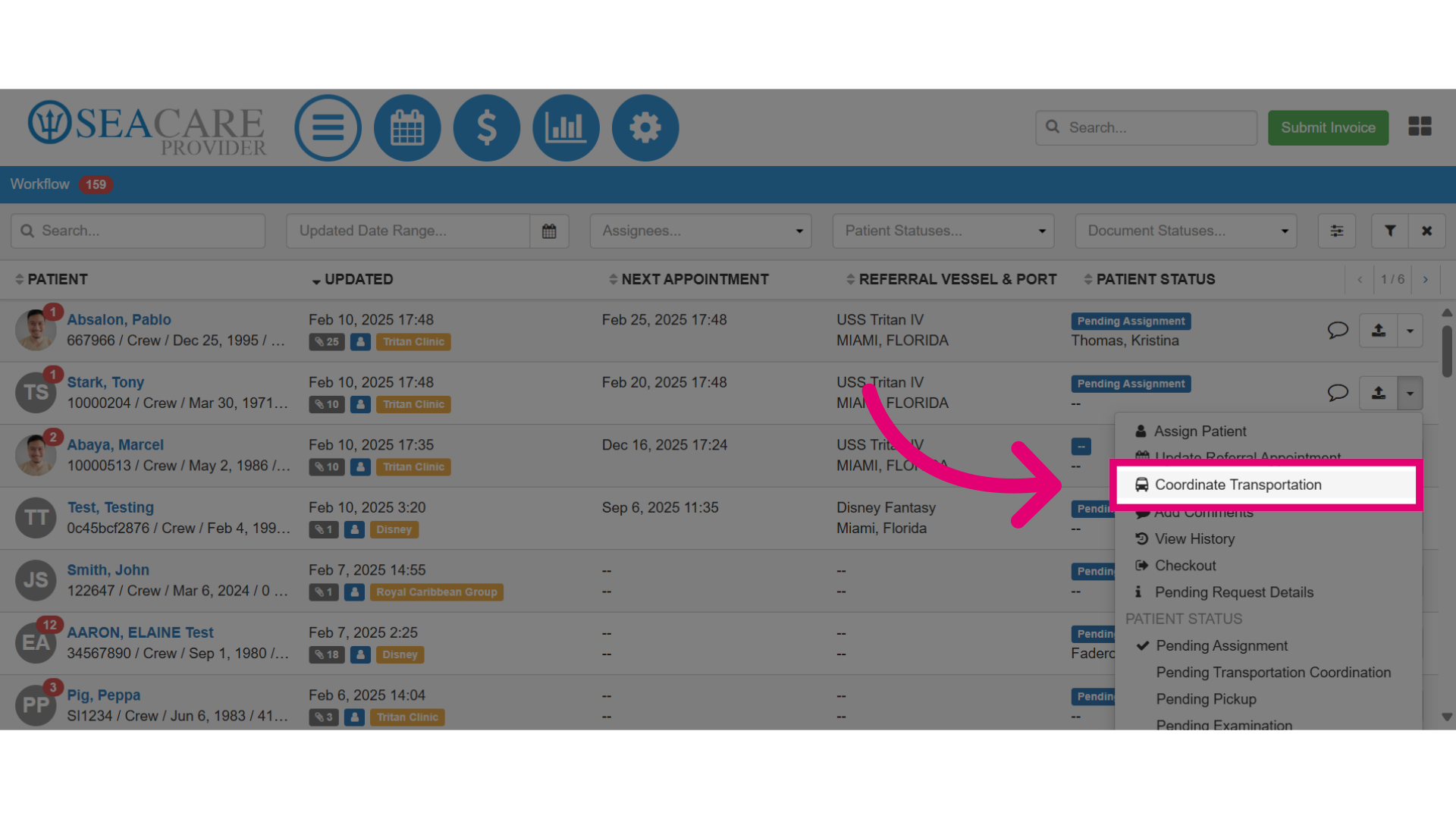Click Royal Caribbean Group tag on Smith row
The height and width of the screenshot is (819, 1456).
click(x=437, y=592)
